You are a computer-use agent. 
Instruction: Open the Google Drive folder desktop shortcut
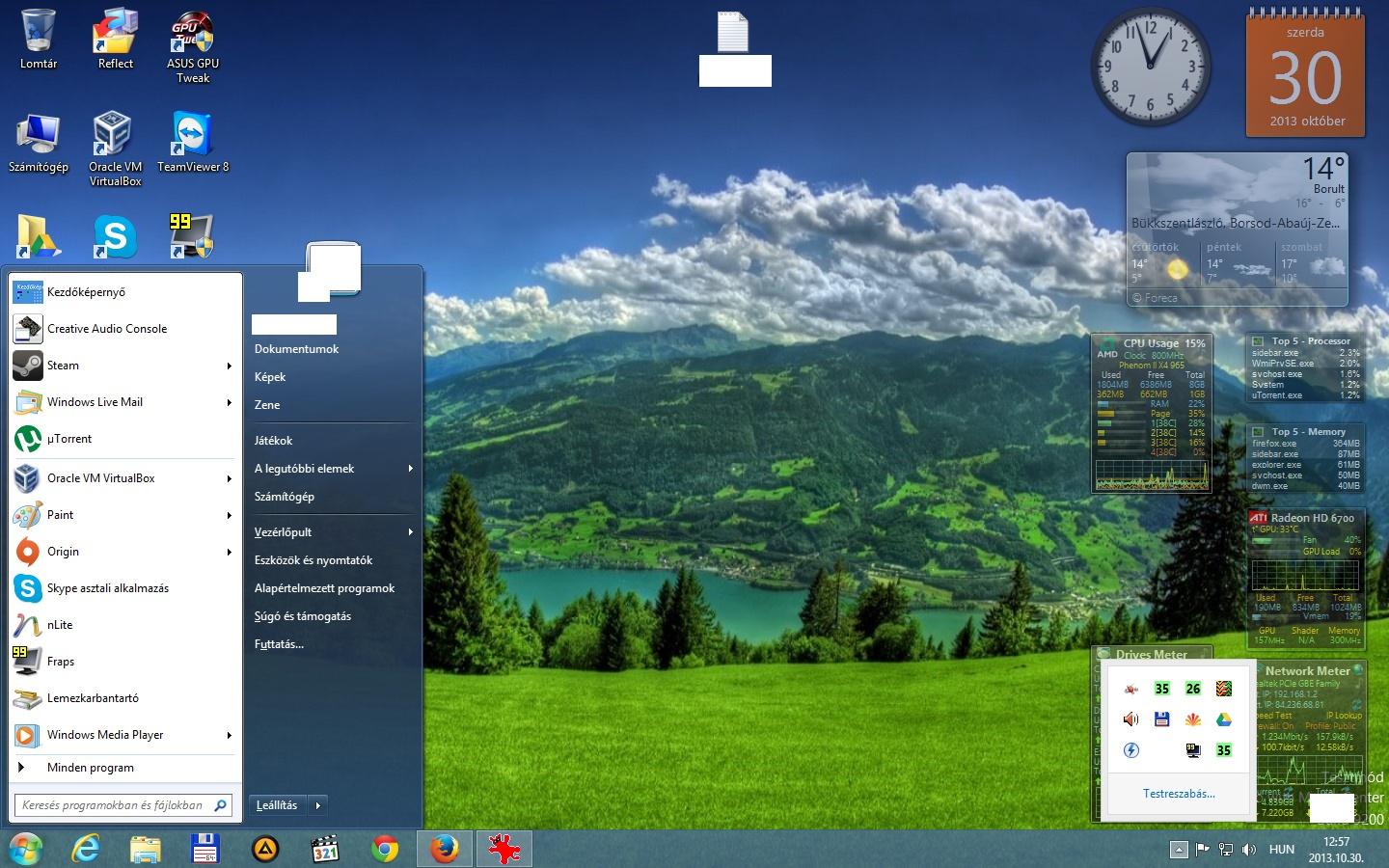point(39,236)
